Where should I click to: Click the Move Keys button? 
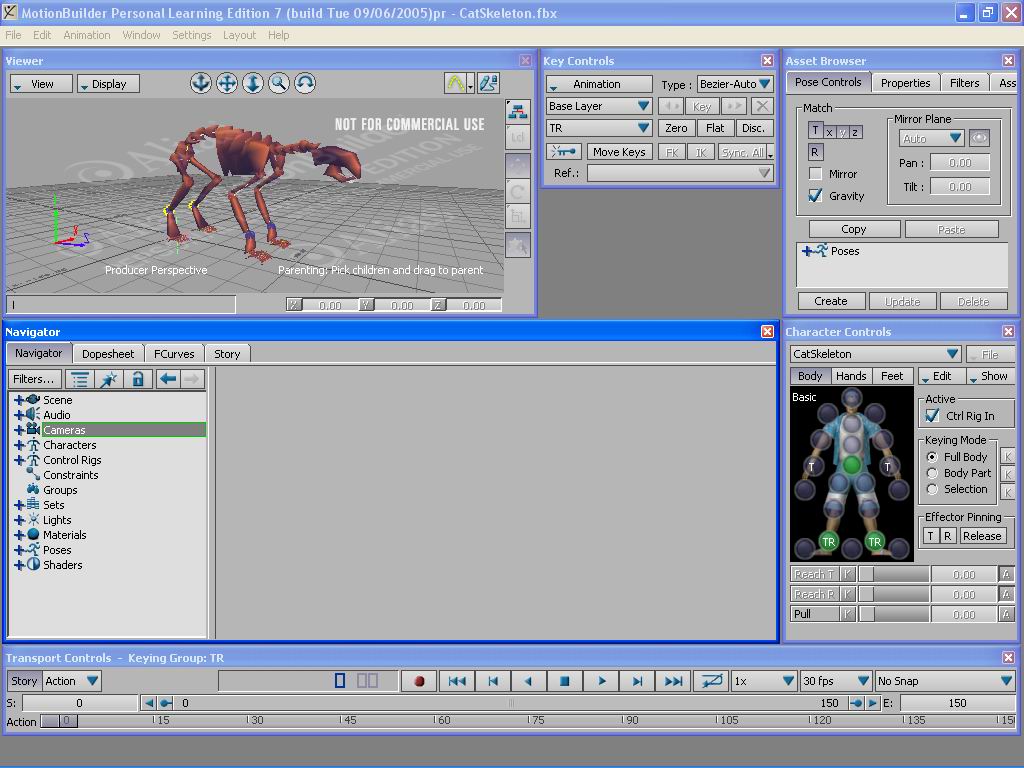click(x=619, y=152)
